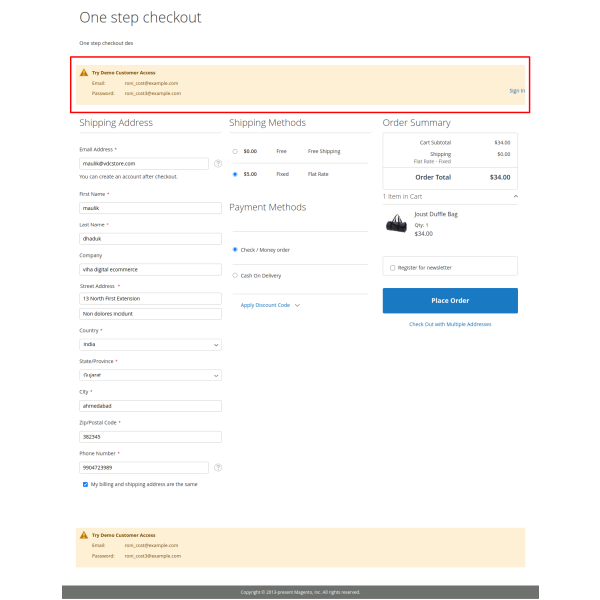Click into the First Name field
This screenshot has width=600, height=600.
coord(150,208)
